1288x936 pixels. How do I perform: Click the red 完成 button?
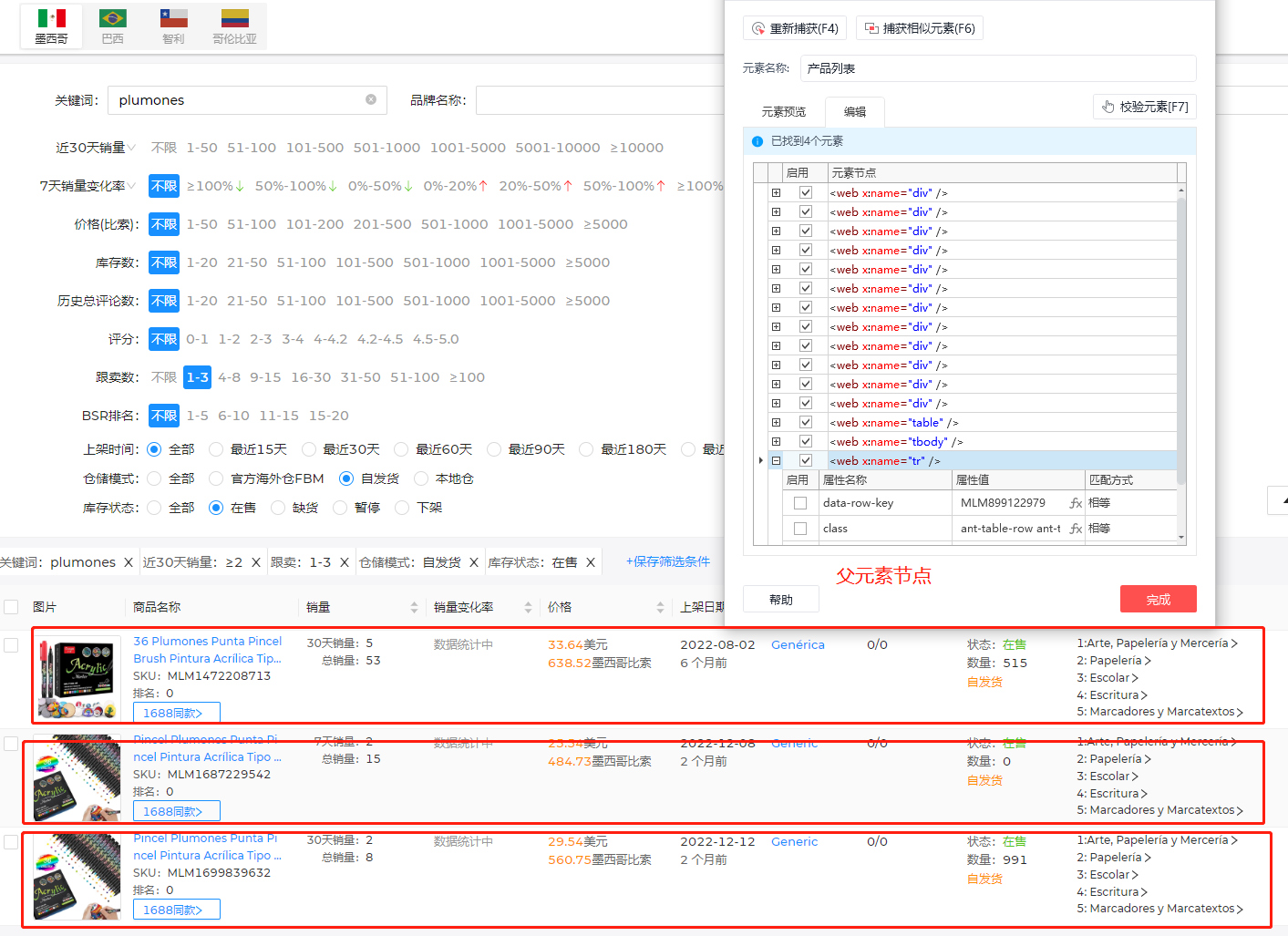(x=1158, y=599)
